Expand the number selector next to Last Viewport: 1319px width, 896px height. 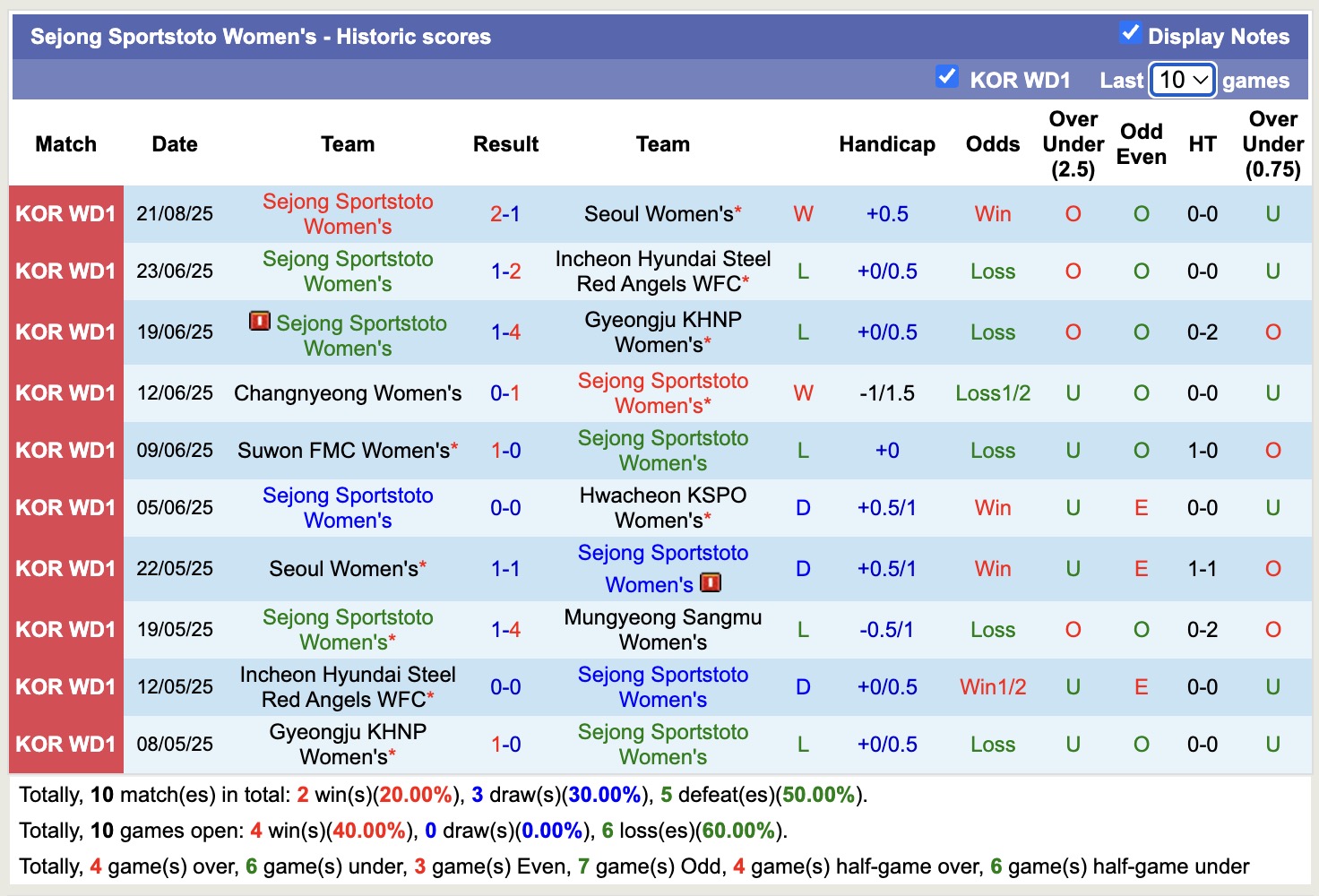(1181, 80)
